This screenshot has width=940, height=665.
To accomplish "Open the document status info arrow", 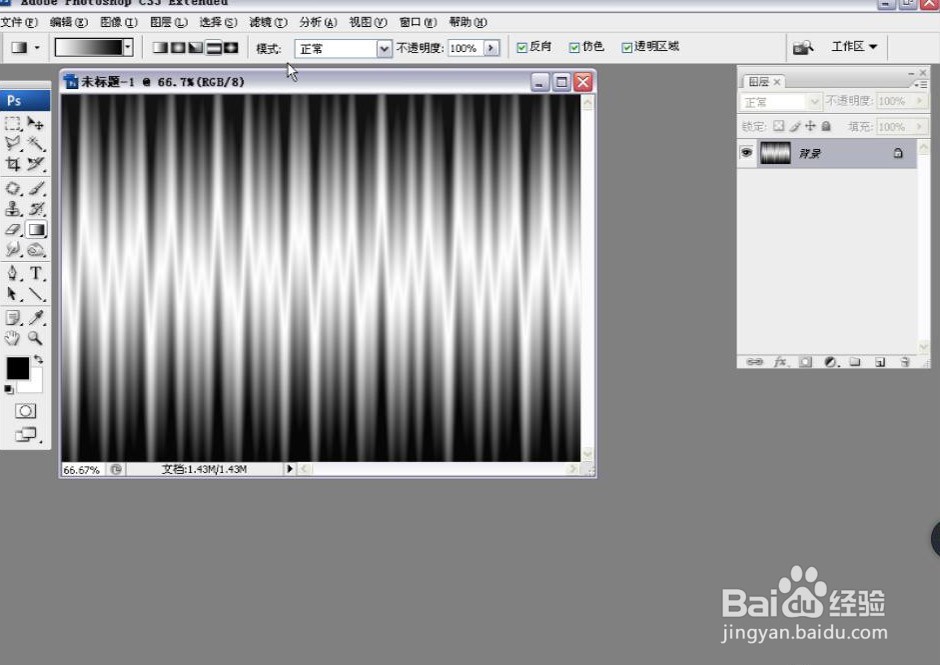I will coord(290,469).
